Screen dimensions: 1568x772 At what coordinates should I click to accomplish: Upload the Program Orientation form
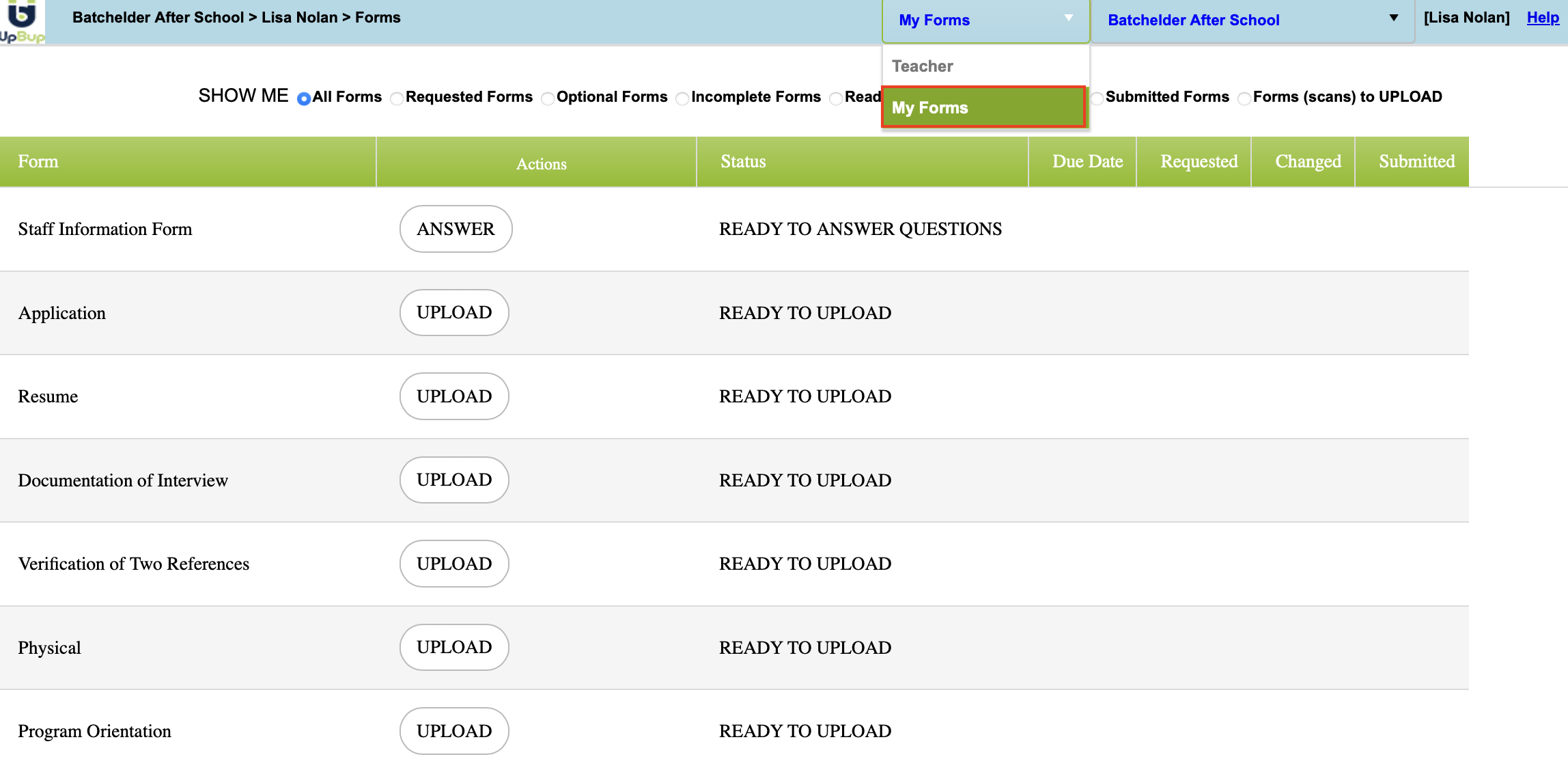[x=454, y=731]
